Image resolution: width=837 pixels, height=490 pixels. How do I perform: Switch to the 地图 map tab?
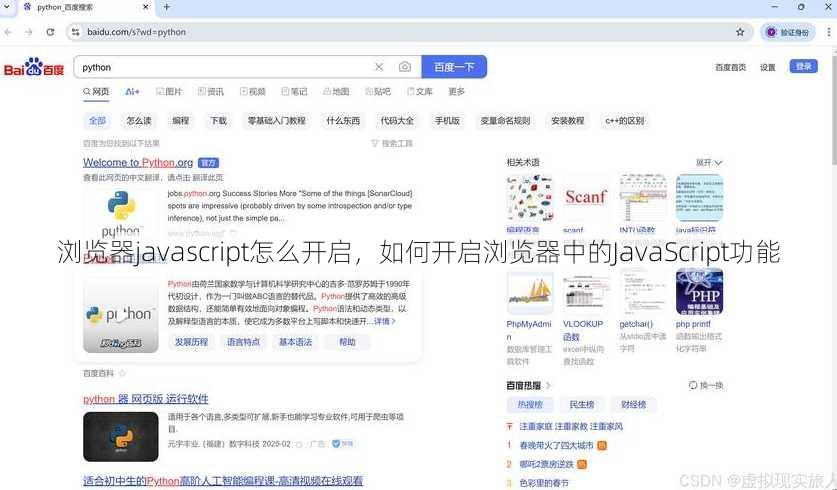click(x=336, y=92)
